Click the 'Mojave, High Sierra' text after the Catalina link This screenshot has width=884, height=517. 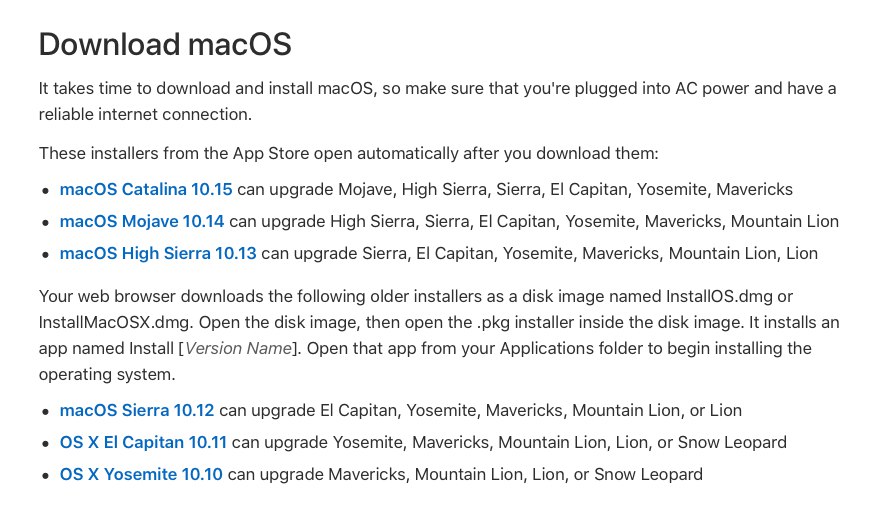tap(413, 189)
